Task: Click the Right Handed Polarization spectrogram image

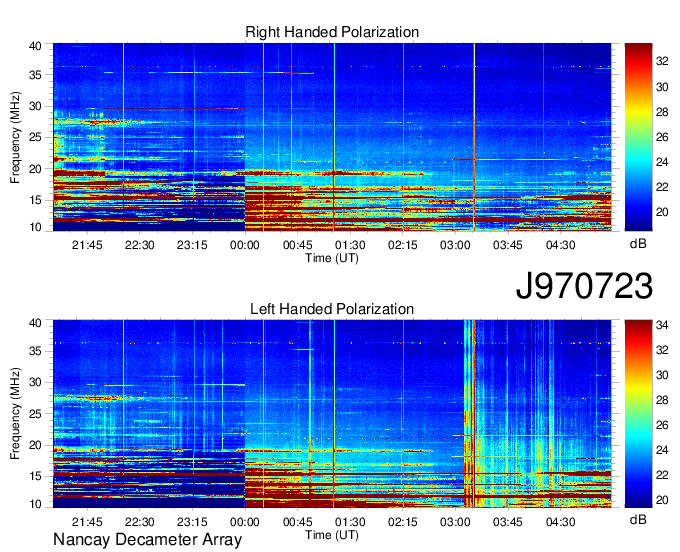Action: pos(332,137)
